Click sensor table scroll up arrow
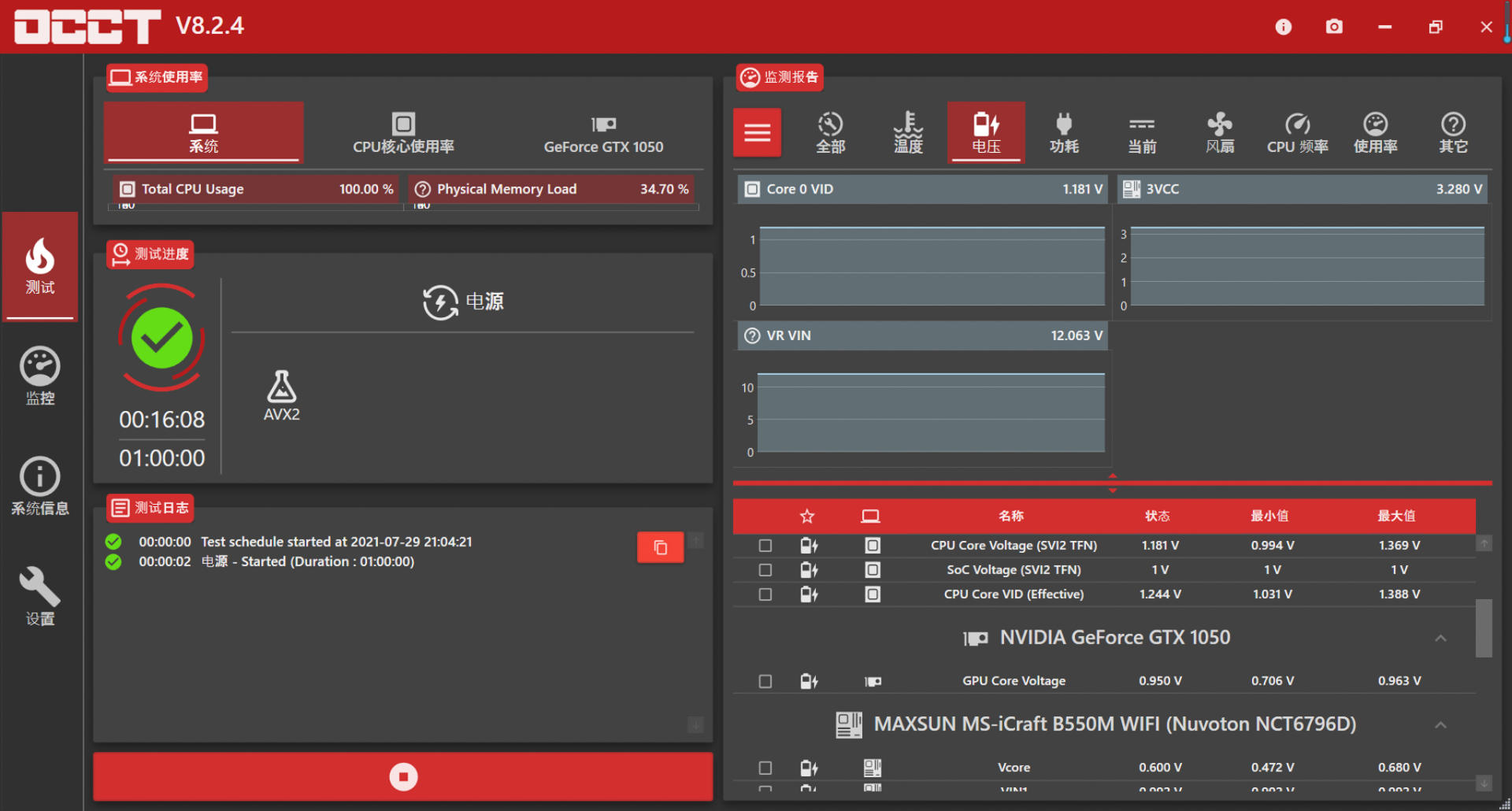Image resolution: width=1512 pixels, height=811 pixels. (x=1484, y=543)
